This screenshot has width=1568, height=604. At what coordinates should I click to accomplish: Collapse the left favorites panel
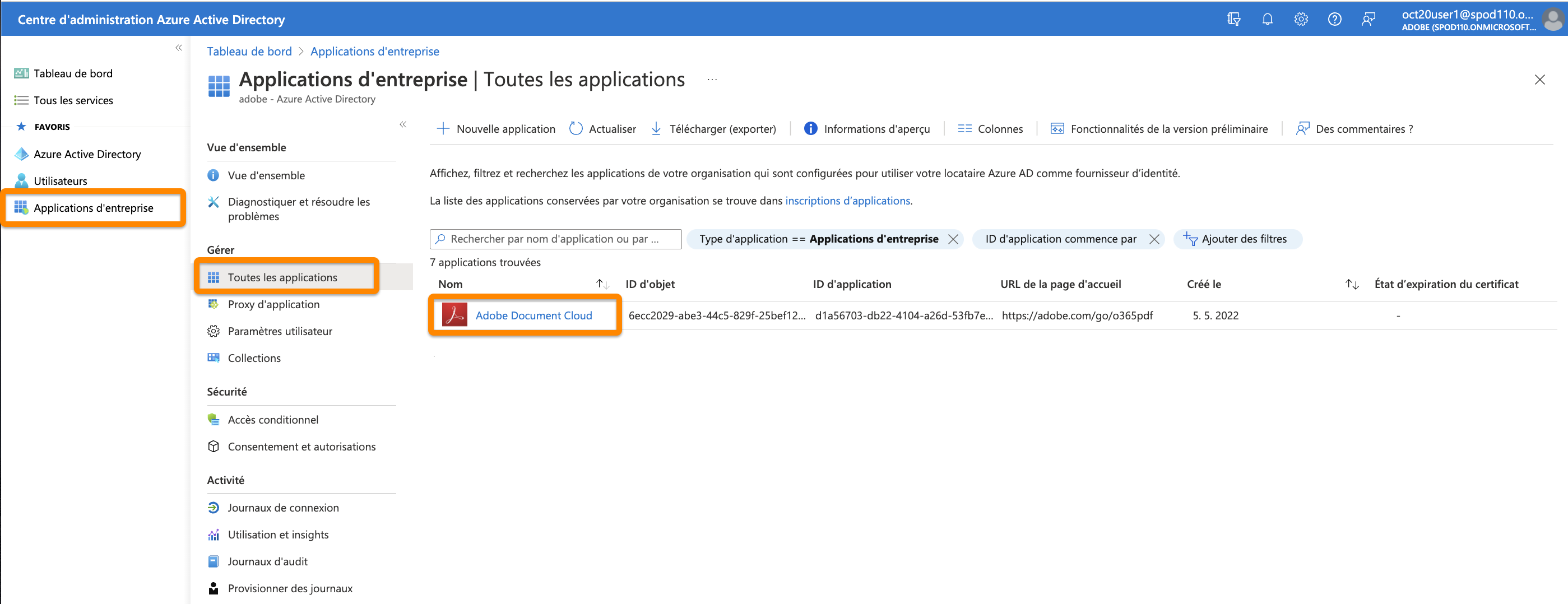click(178, 47)
